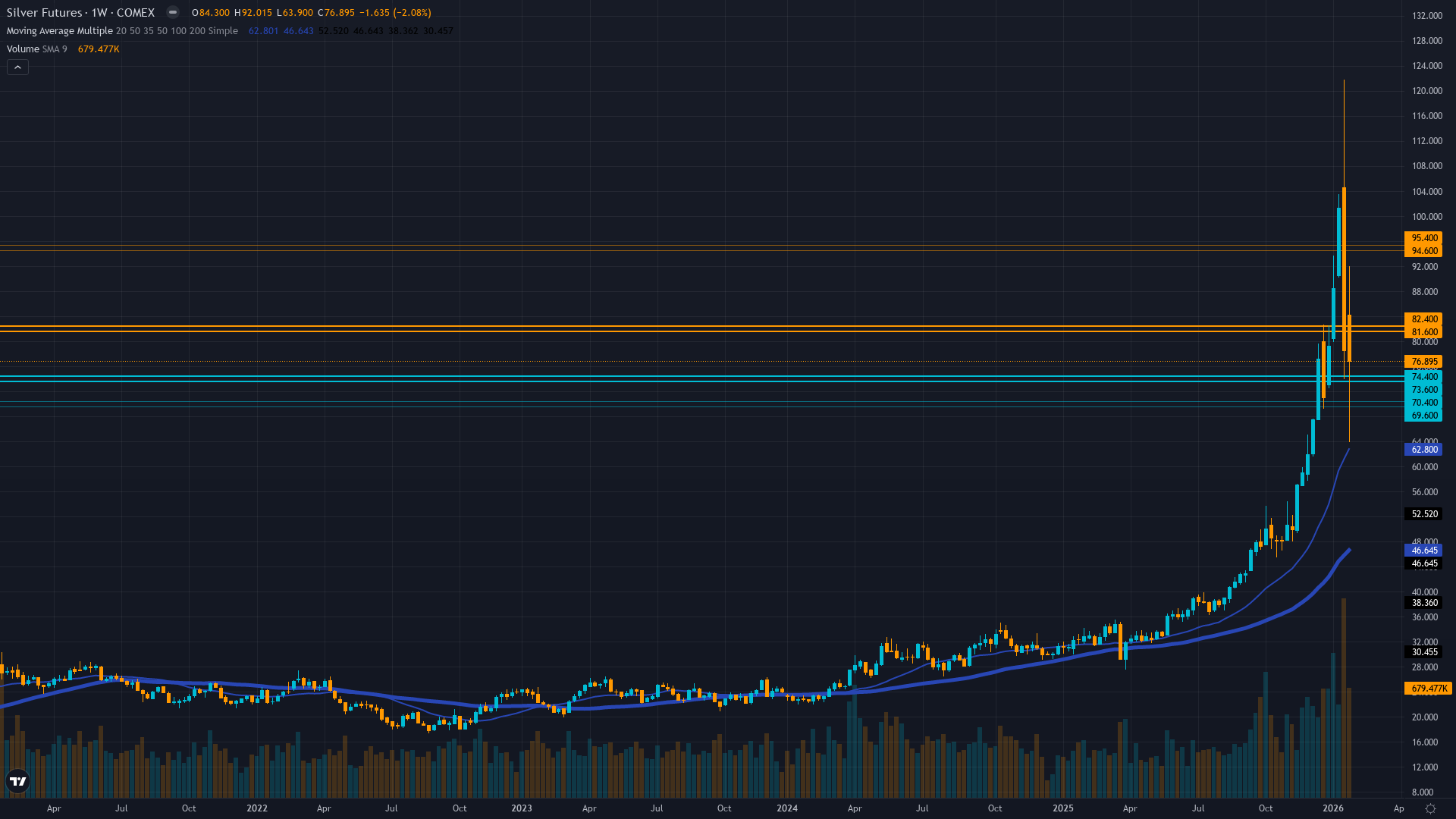Click the TradingView logo icon

click(x=17, y=781)
